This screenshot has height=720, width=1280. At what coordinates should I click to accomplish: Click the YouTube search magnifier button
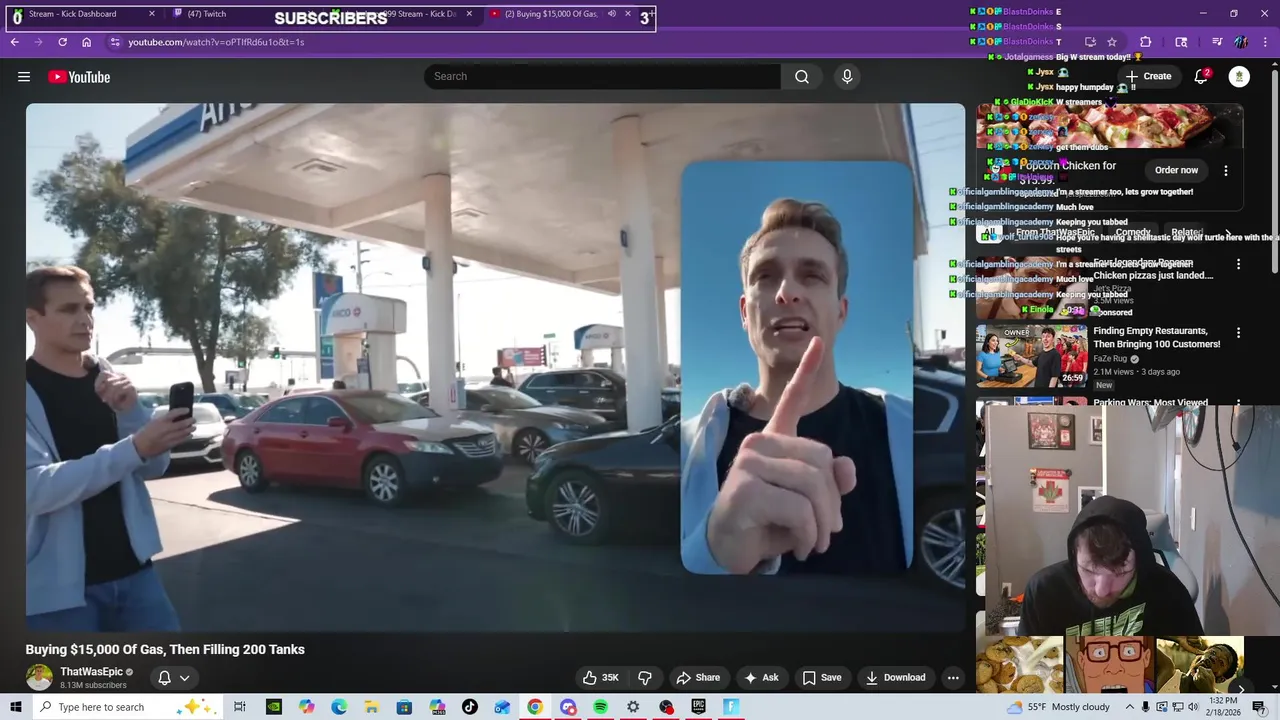click(802, 77)
